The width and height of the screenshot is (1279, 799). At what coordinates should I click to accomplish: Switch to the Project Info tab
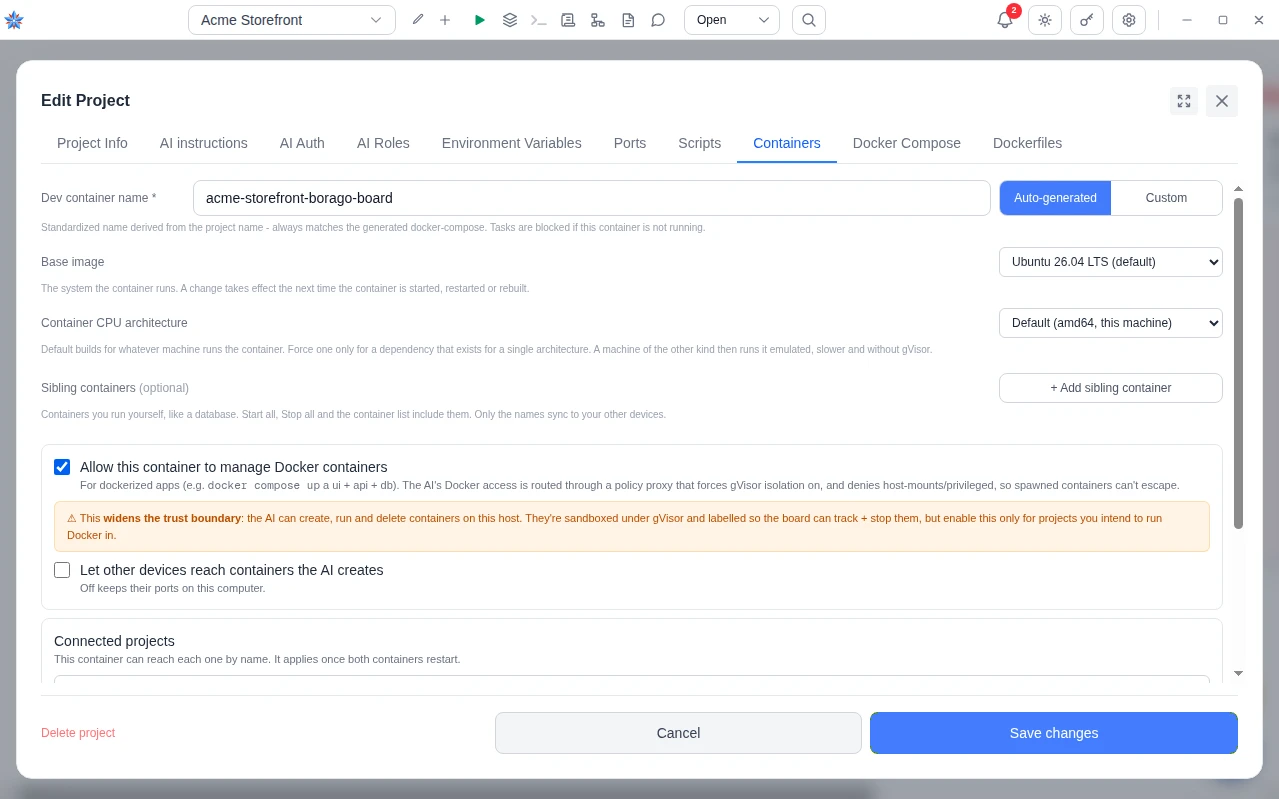[x=92, y=143]
